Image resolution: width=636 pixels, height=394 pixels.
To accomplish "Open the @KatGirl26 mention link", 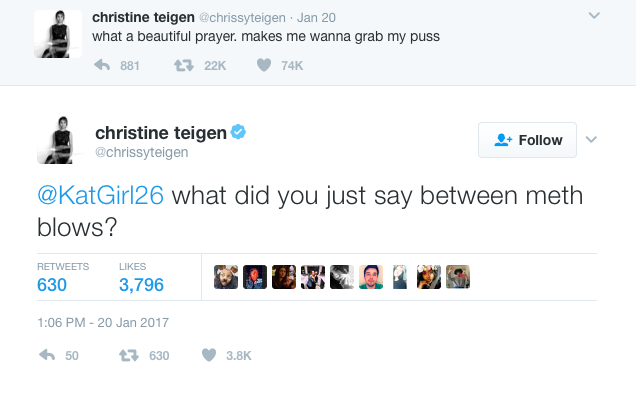I will (101, 195).
